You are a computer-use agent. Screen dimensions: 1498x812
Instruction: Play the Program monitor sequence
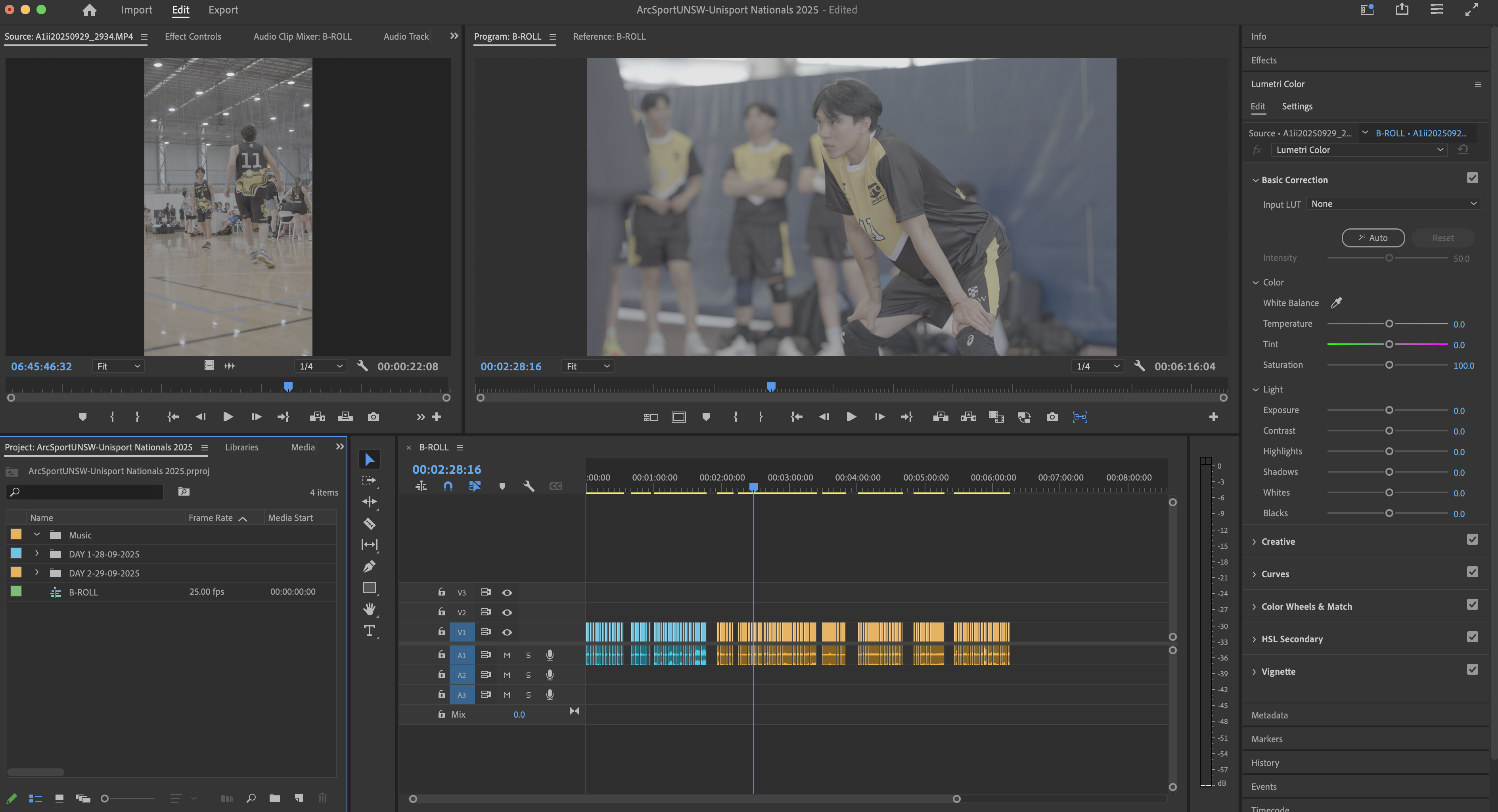pos(851,417)
